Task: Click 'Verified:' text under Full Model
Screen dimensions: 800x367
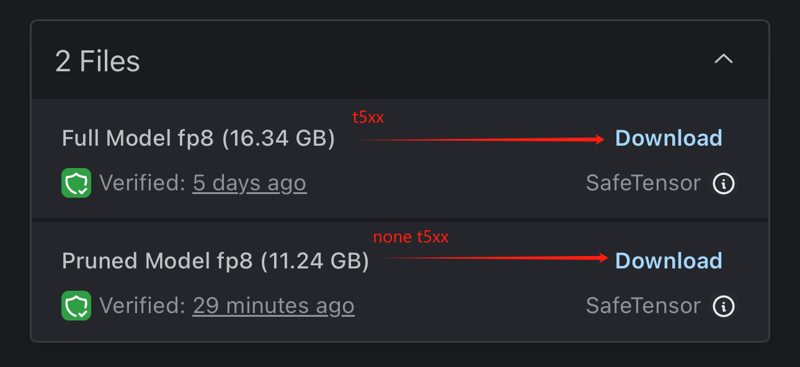Action: click(142, 183)
